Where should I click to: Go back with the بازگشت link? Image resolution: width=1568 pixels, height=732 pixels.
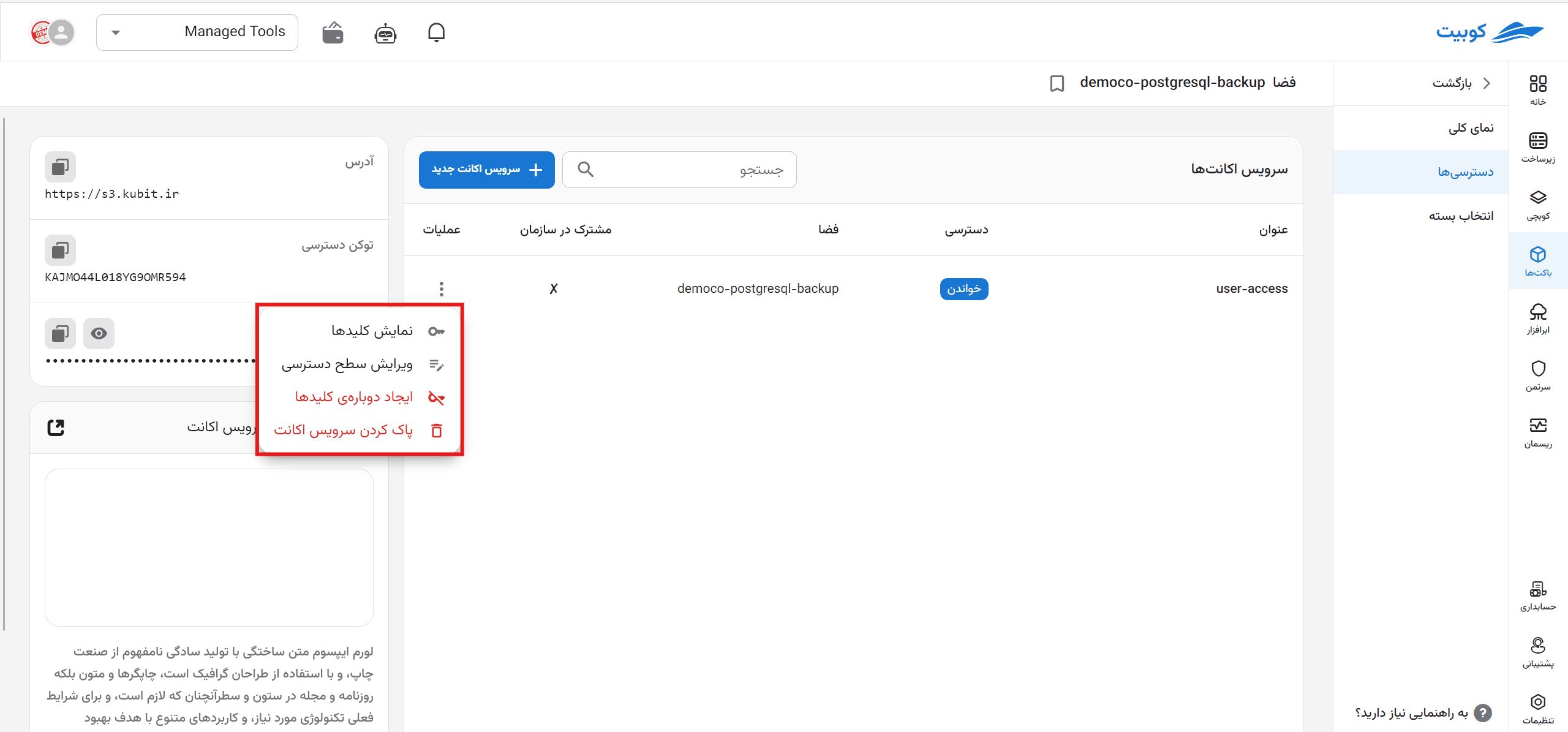coord(1461,83)
